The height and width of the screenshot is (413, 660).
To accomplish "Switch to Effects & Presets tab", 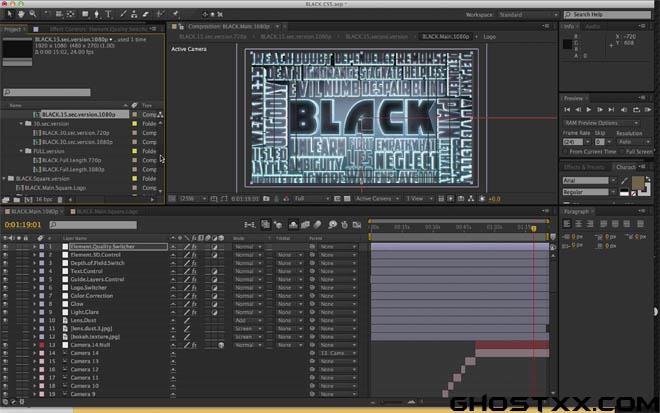I will tap(583, 167).
